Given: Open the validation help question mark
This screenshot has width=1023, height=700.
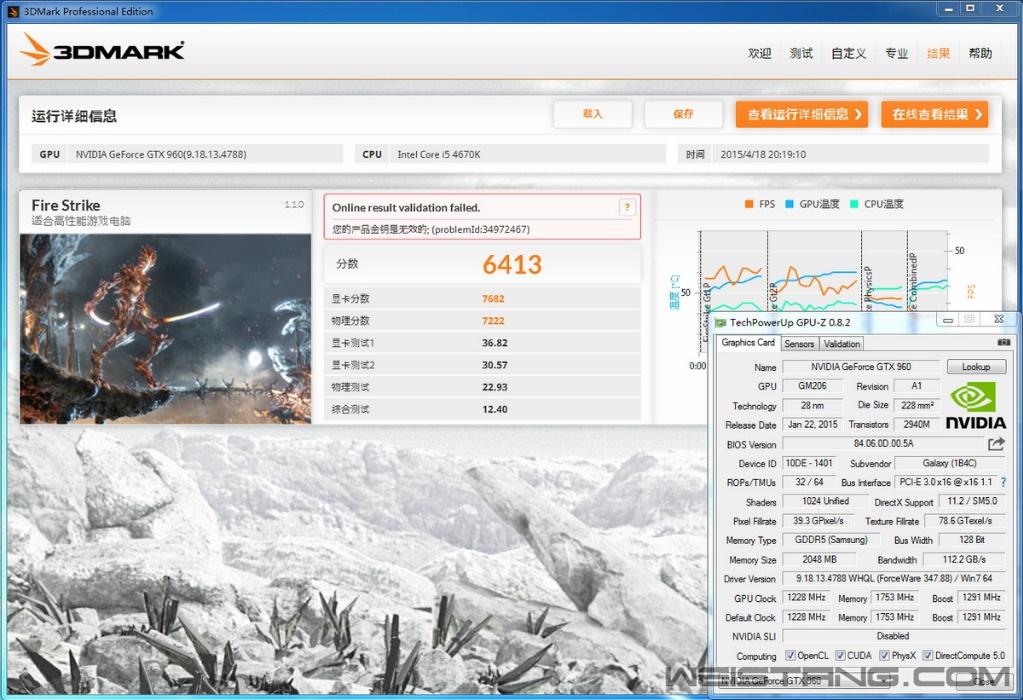Looking at the screenshot, I should point(627,207).
